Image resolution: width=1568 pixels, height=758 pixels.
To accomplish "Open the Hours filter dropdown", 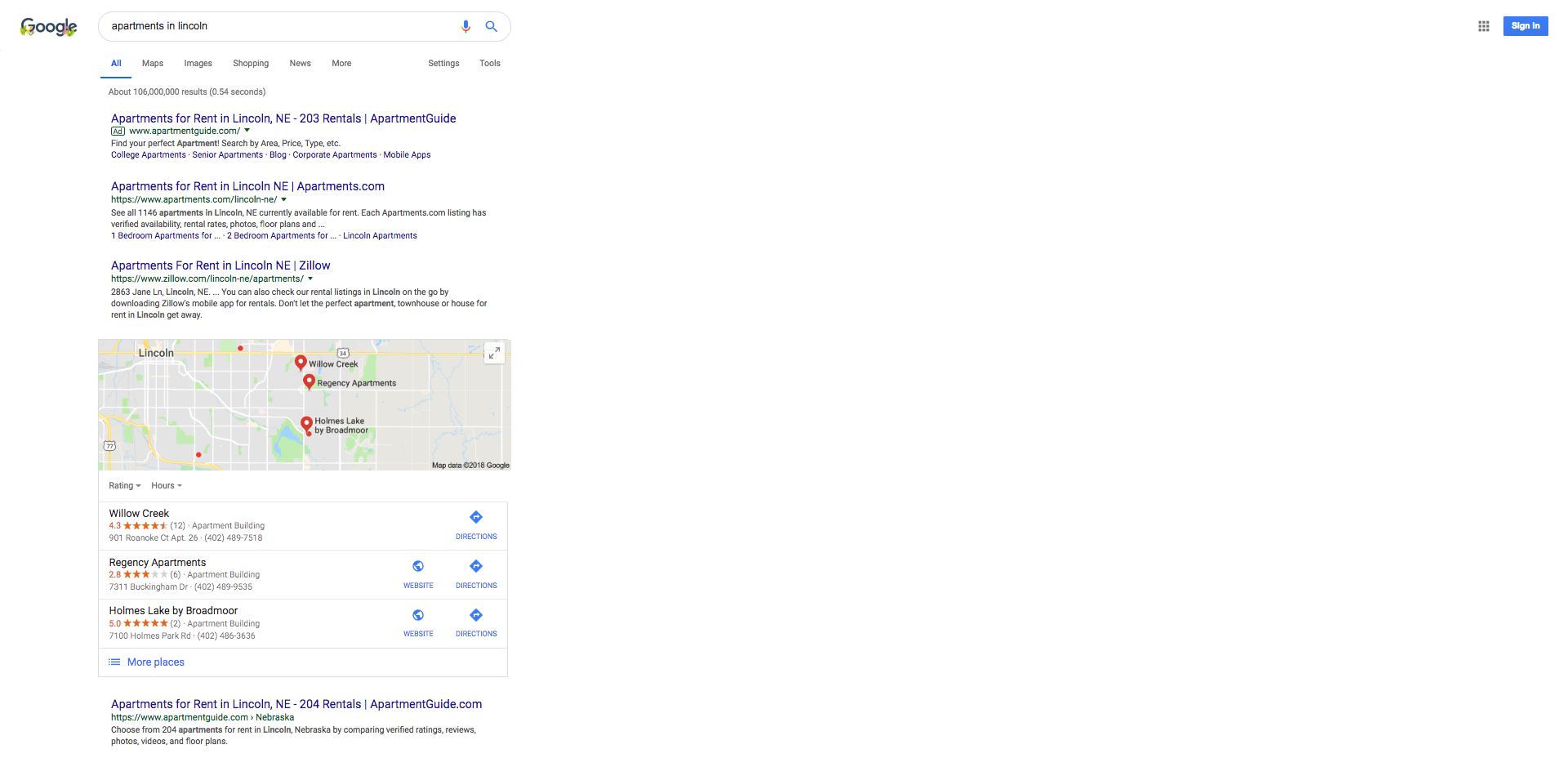I will tap(167, 485).
